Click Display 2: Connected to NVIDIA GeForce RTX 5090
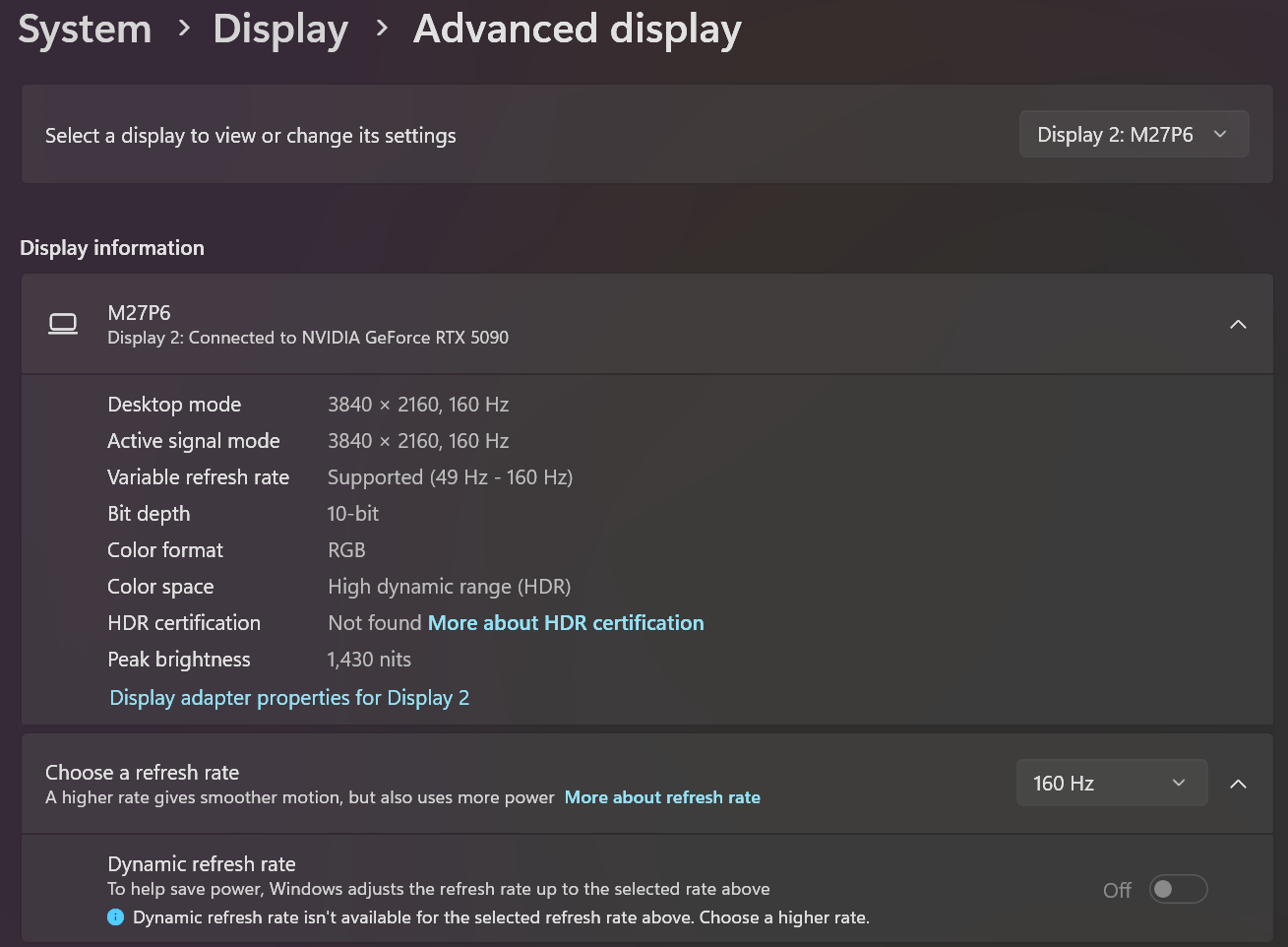The height and width of the screenshot is (947, 1288). click(x=308, y=338)
